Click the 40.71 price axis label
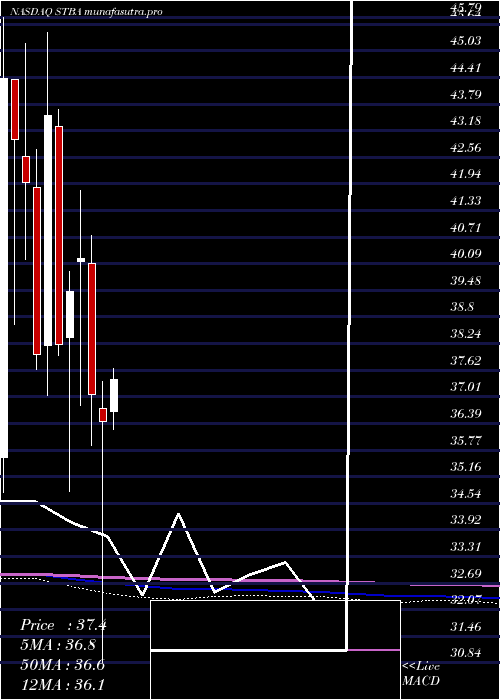This screenshot has height=700, width=500. [x=466, y=227]
